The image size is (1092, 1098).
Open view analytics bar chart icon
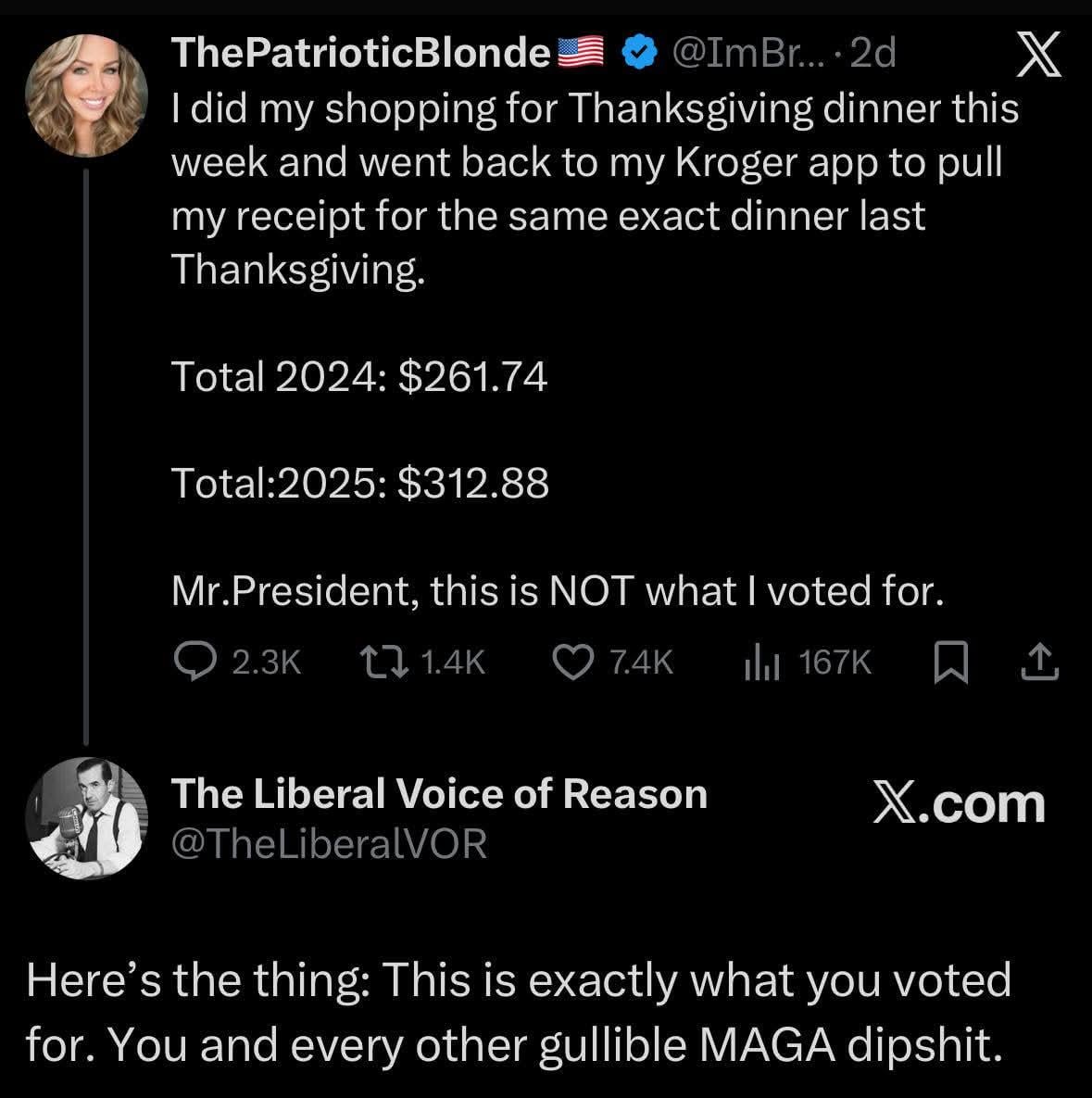(x=764, y=662)
